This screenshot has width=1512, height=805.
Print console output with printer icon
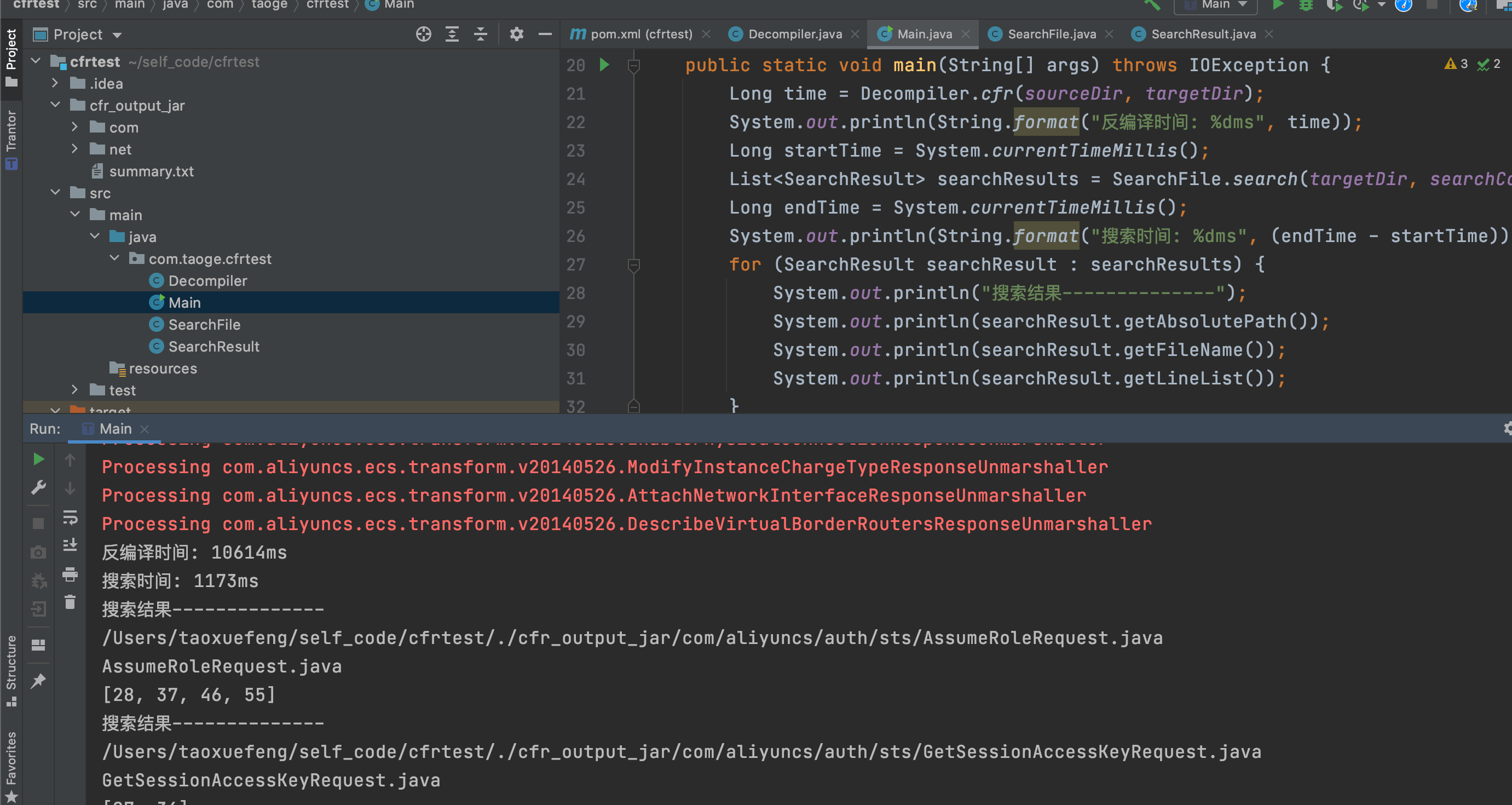pyautogui.click(x=70, y=574)
